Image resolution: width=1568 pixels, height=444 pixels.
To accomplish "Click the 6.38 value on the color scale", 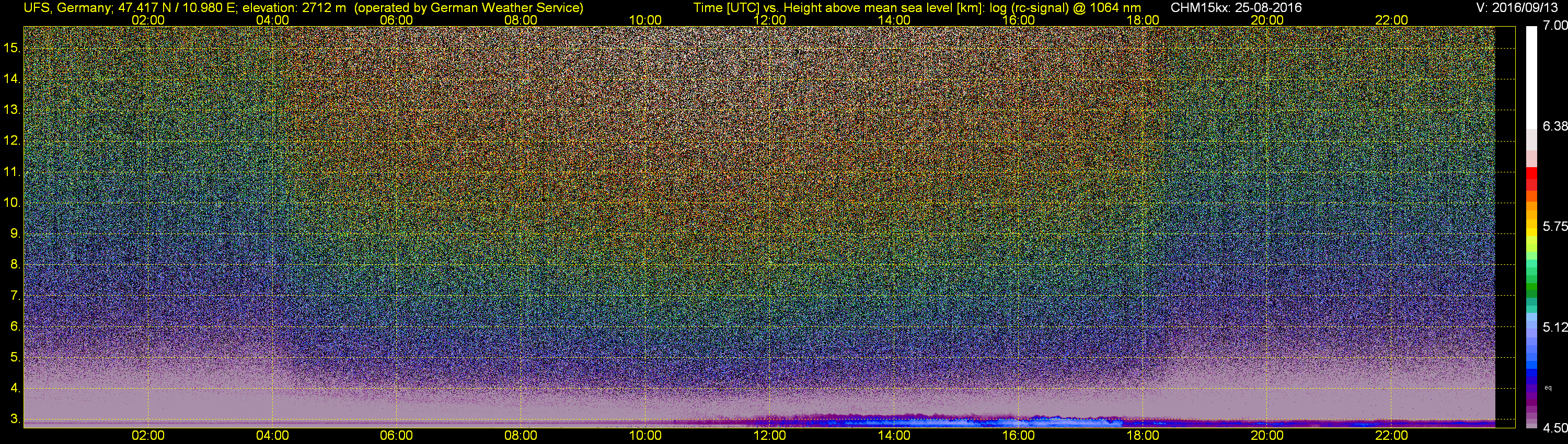I will point(1555,126).
